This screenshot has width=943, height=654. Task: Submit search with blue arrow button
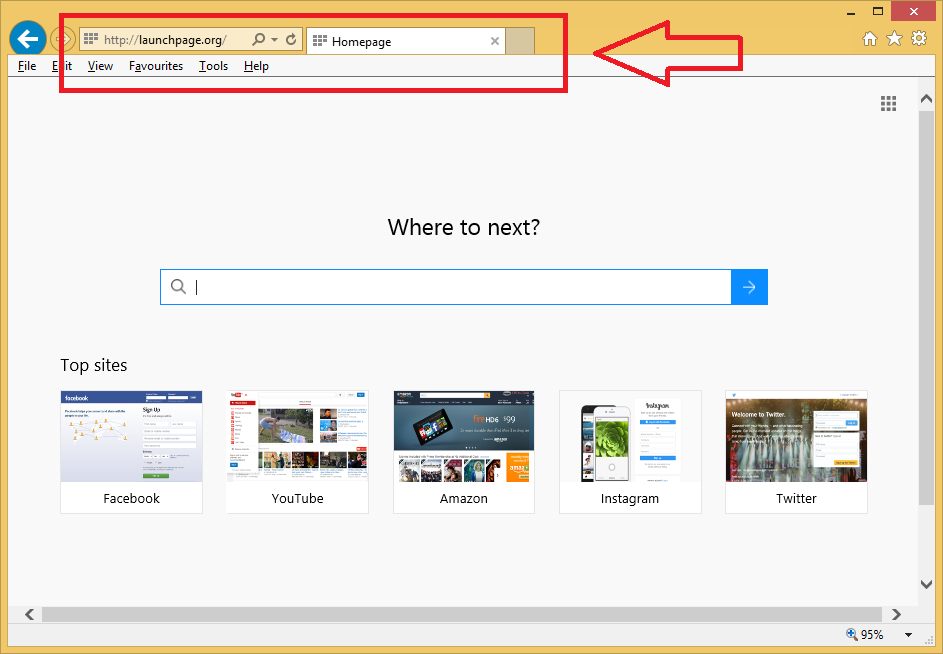pos(749,287)
